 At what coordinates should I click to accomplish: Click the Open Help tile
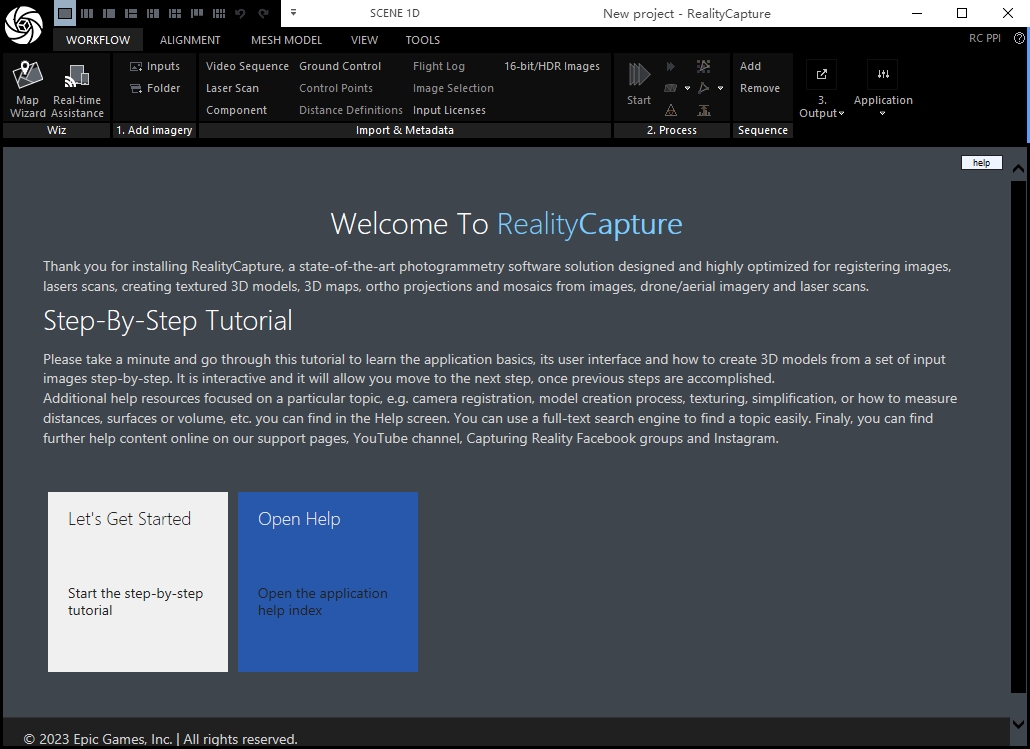pos(328,581)
